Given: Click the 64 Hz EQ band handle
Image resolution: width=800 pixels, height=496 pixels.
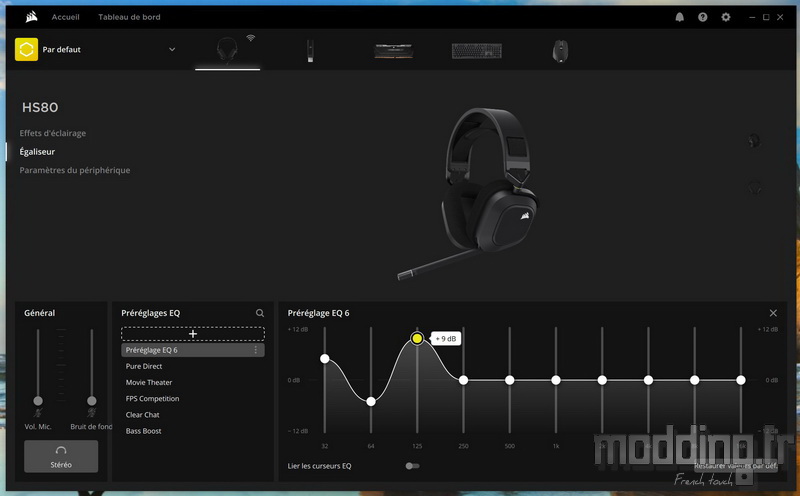Looking at the screenshot, I should pyautogui.click(x=371, y=402).
